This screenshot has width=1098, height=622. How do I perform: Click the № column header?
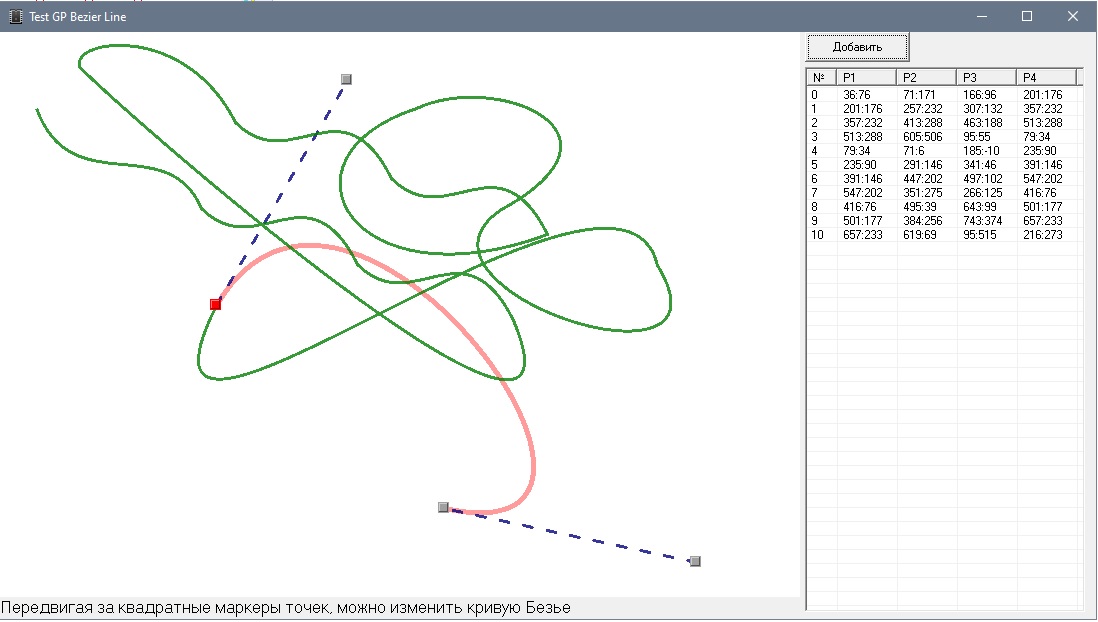(x=821, y=77)
